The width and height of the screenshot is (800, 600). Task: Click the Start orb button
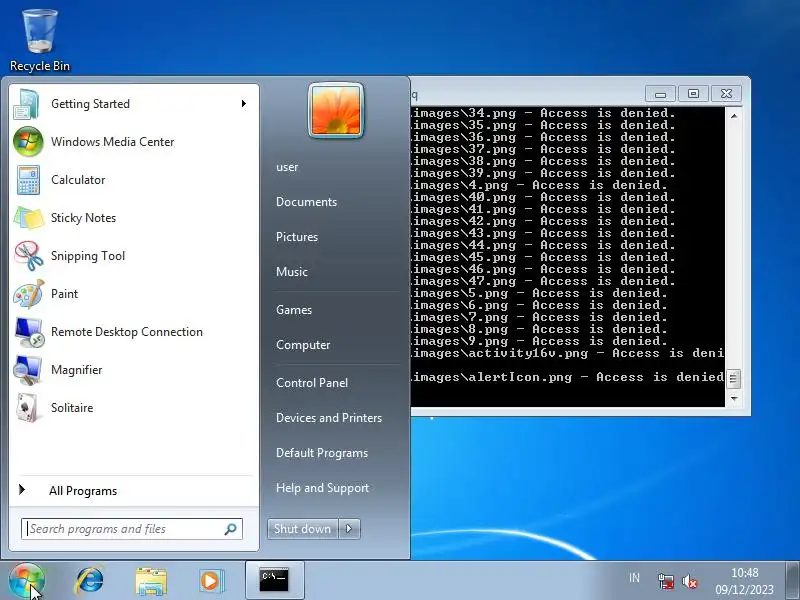click(27, 581)
